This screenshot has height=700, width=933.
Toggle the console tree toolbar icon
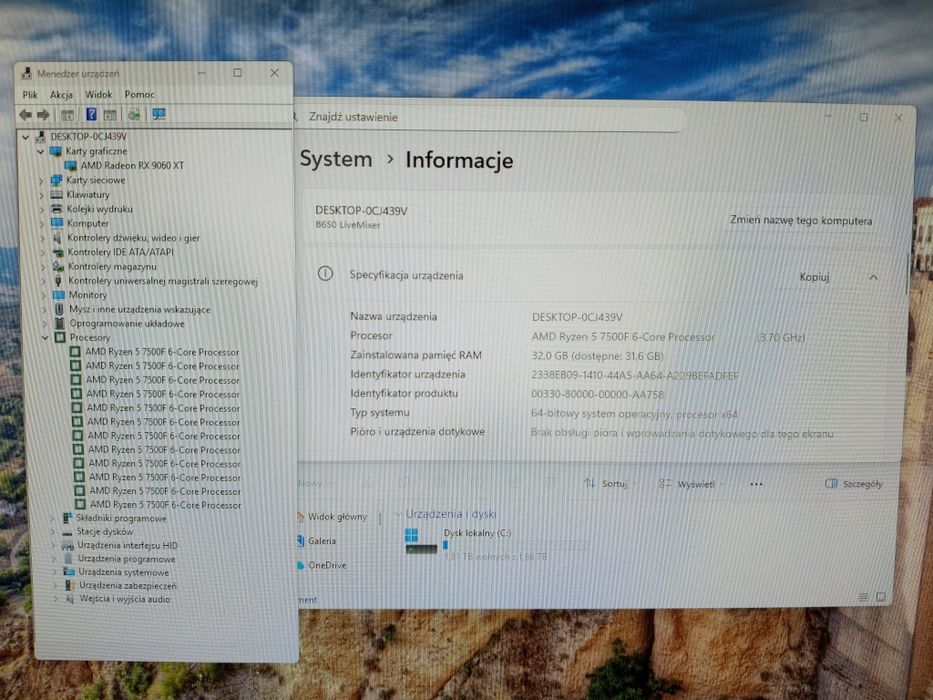pos(67,115)
